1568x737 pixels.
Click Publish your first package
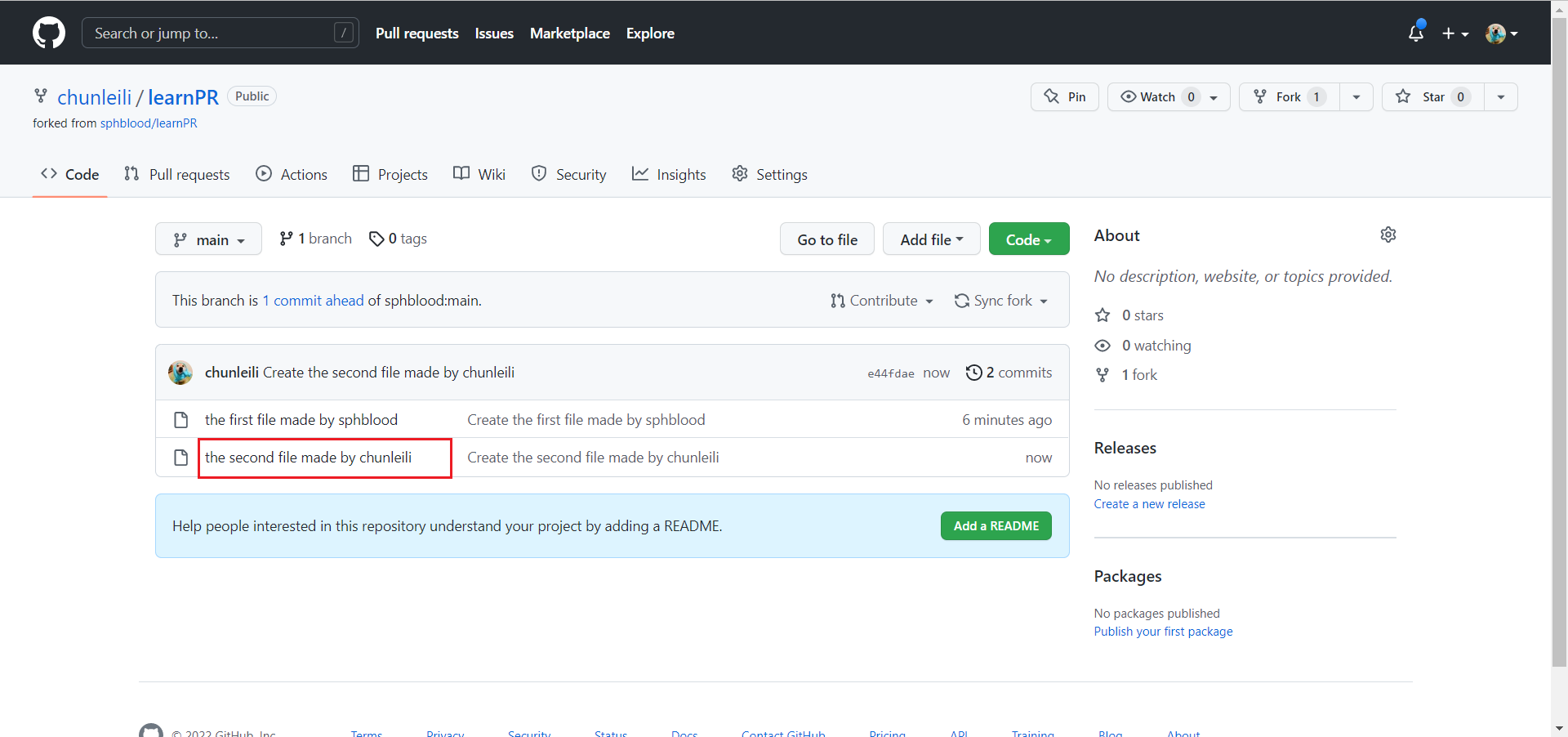pos(1164,632)
